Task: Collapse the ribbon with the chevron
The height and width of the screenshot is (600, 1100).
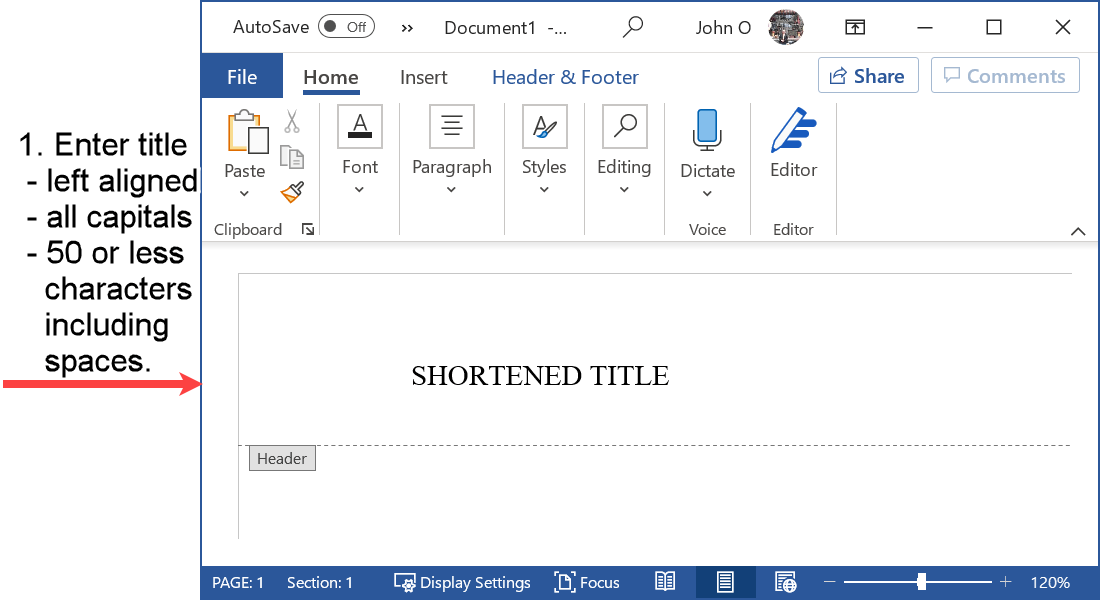Action: click(1079, 231)
